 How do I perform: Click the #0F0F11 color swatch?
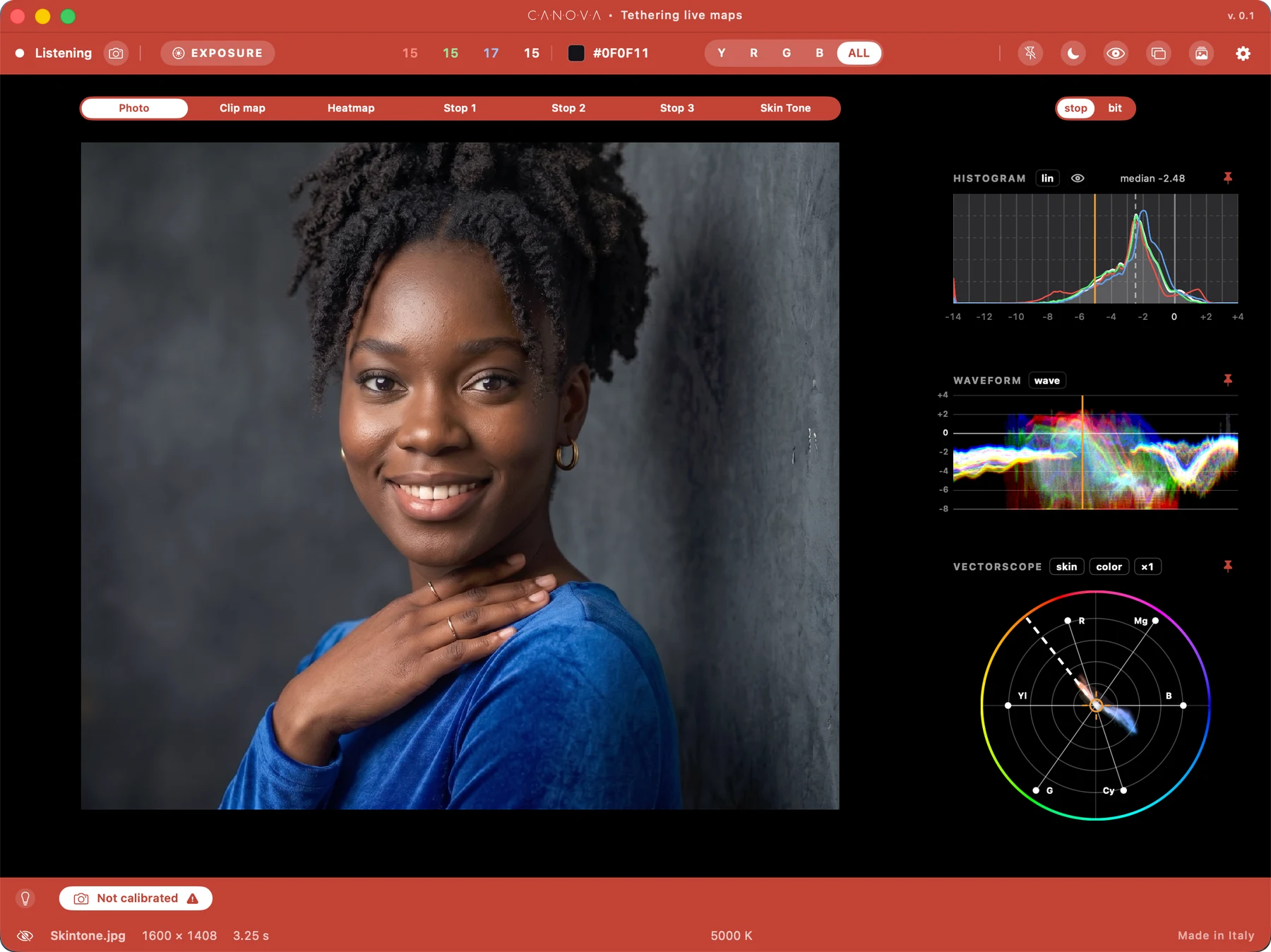pos(576,53)
